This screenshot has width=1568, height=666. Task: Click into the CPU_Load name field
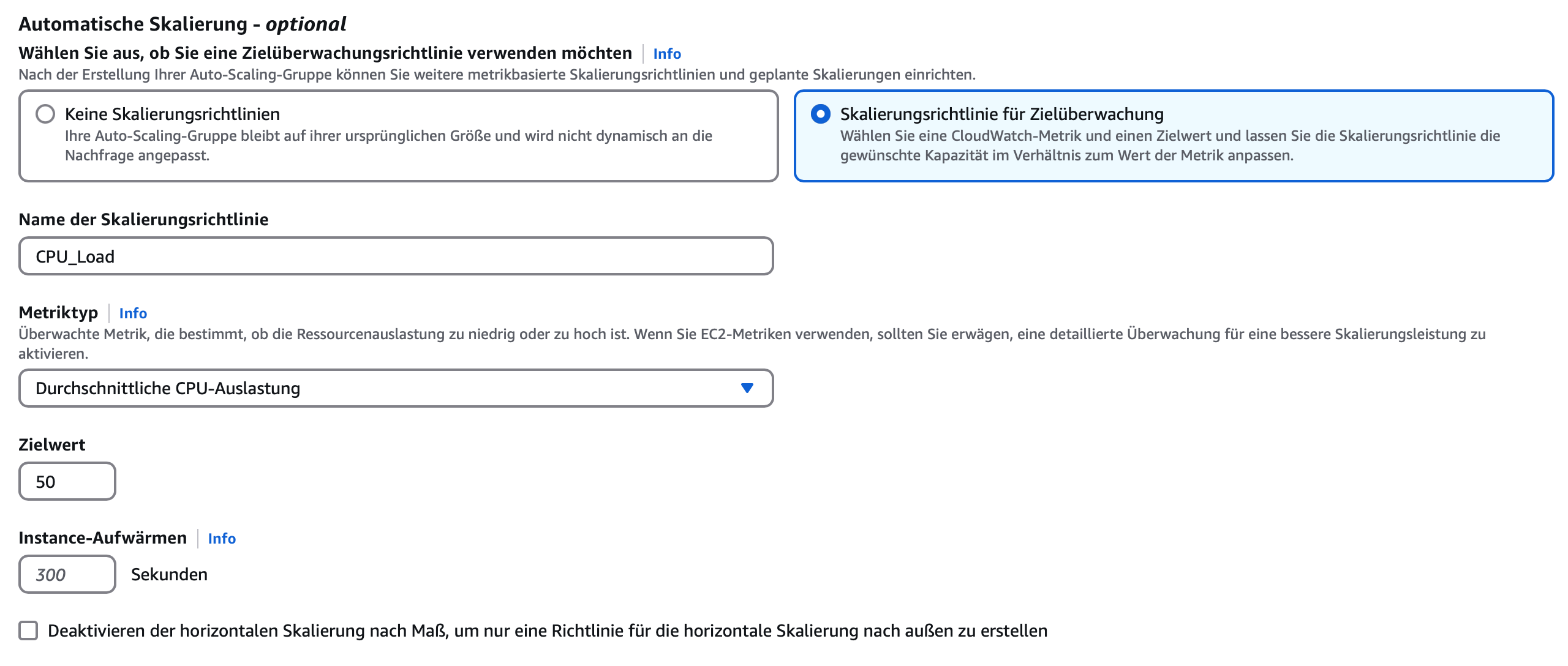pos(396,256)
